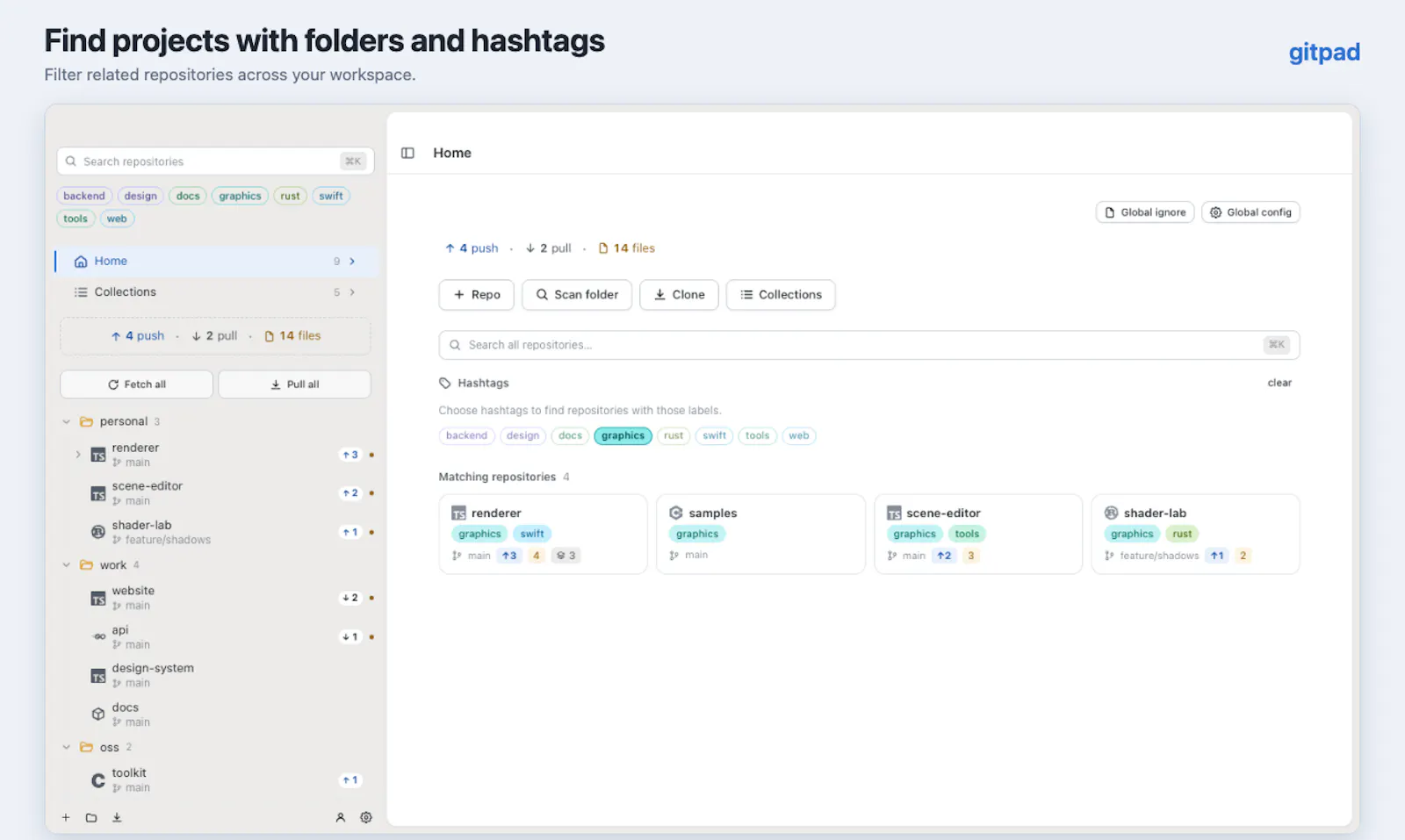
Task: Expand the renderer repo in sidebar
Action: (78, 455)
